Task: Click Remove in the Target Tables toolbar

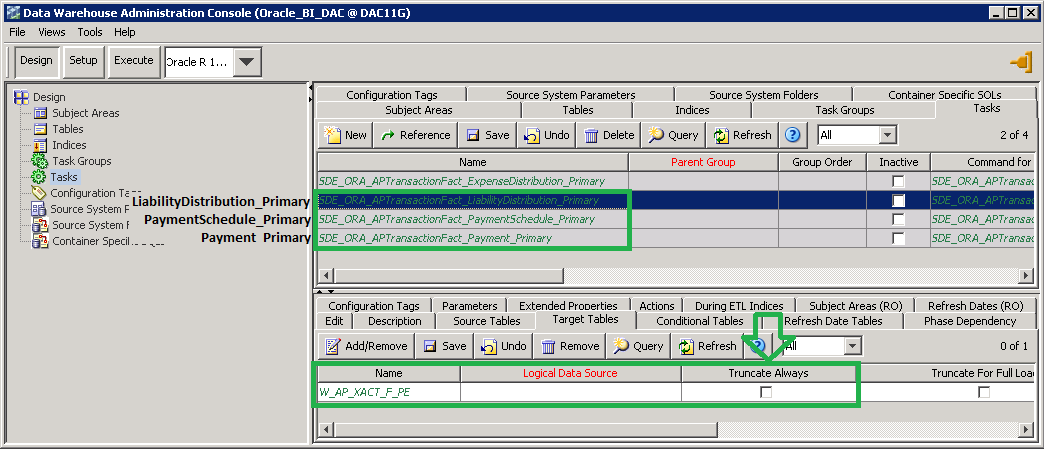Action: tap(570, 346)
